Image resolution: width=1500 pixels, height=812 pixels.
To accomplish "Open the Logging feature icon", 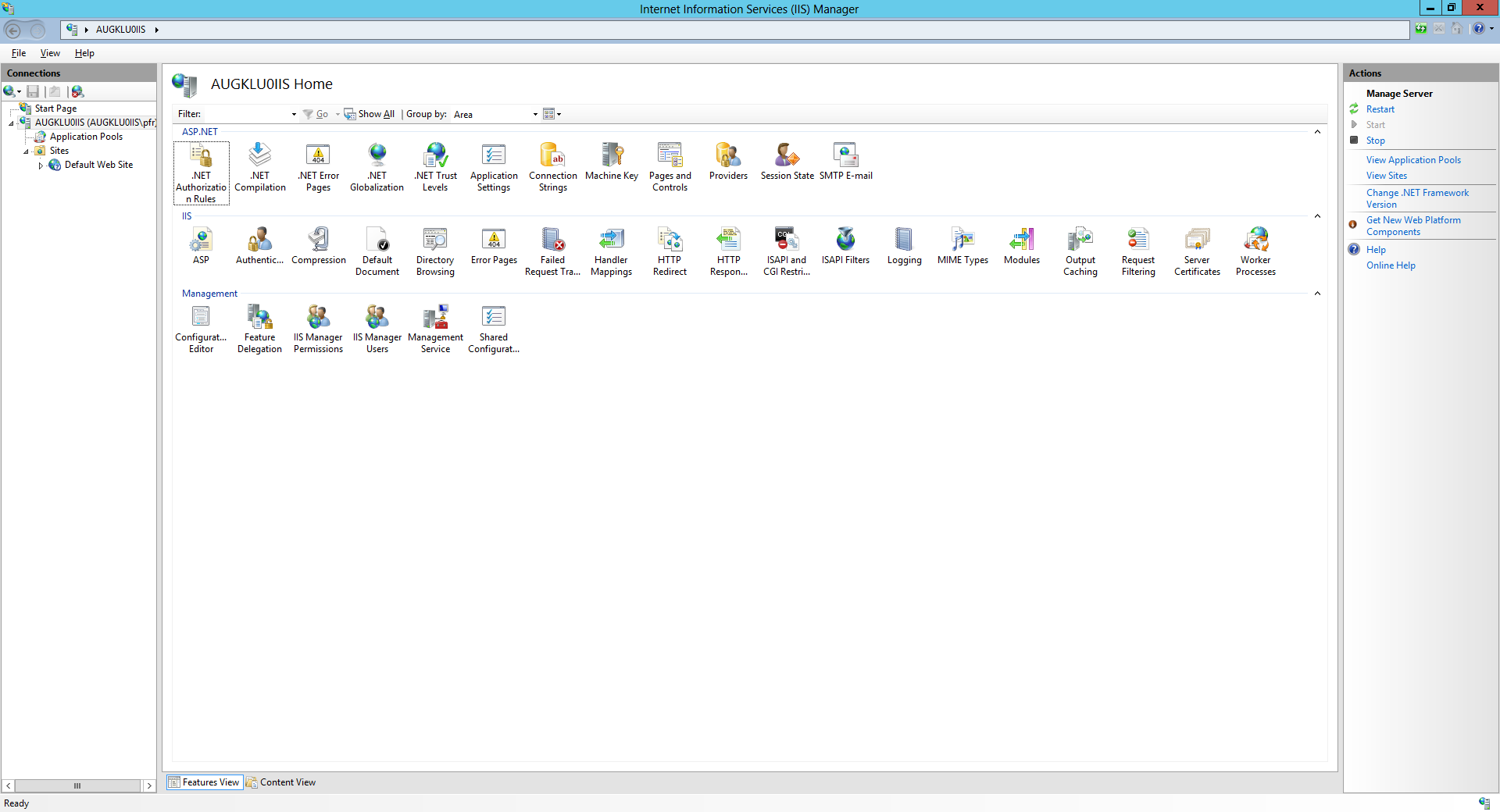I will pyautogui.click(x=904, y=247).
